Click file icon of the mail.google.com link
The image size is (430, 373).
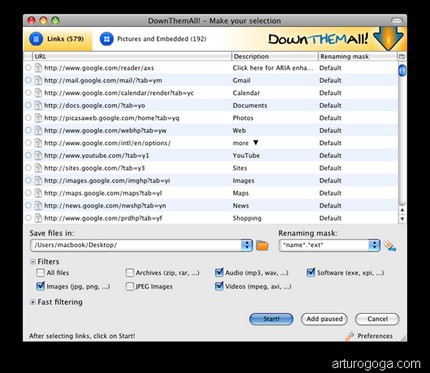[x=39, y=80]
